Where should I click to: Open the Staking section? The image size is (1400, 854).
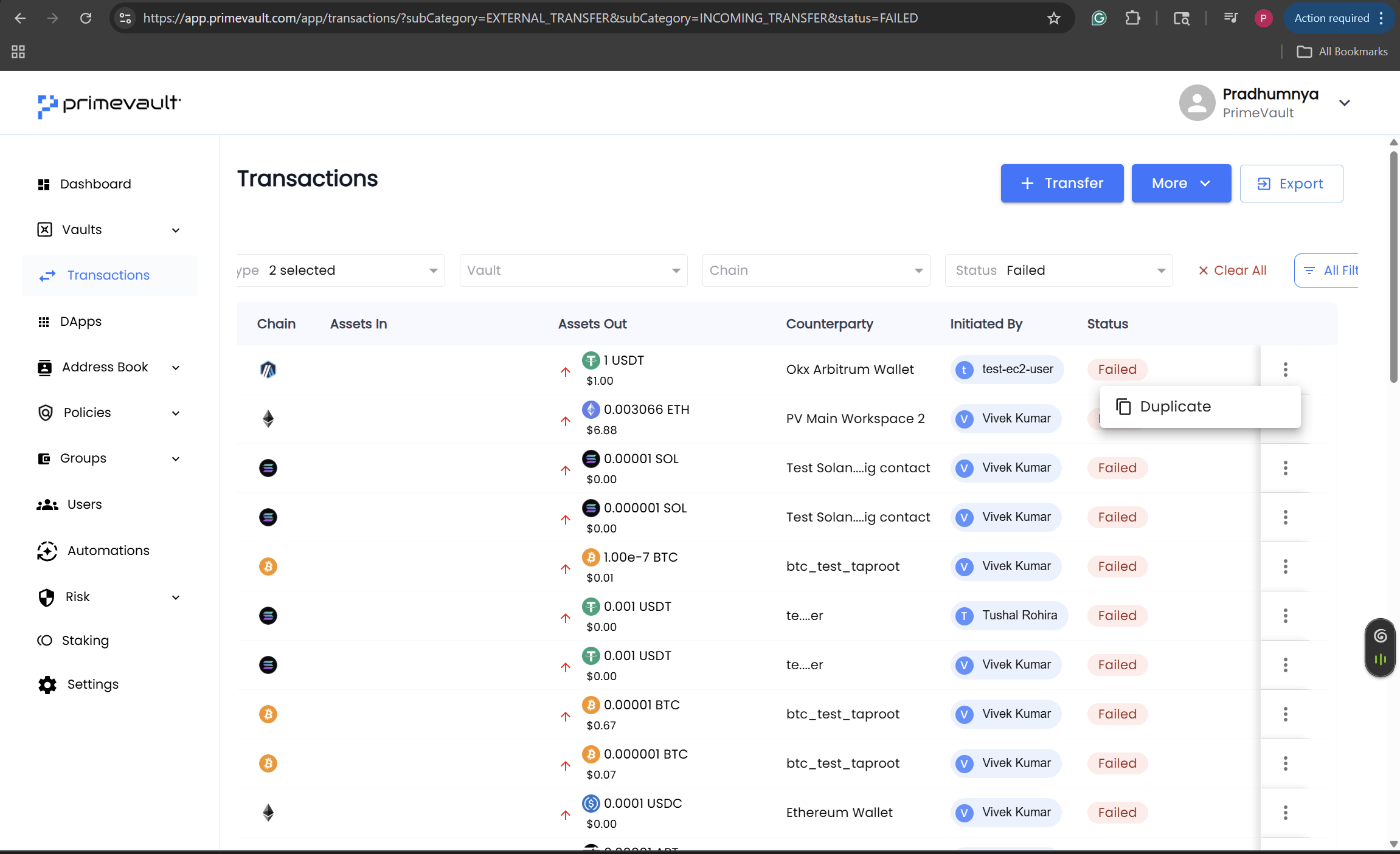tap(73, 641)
